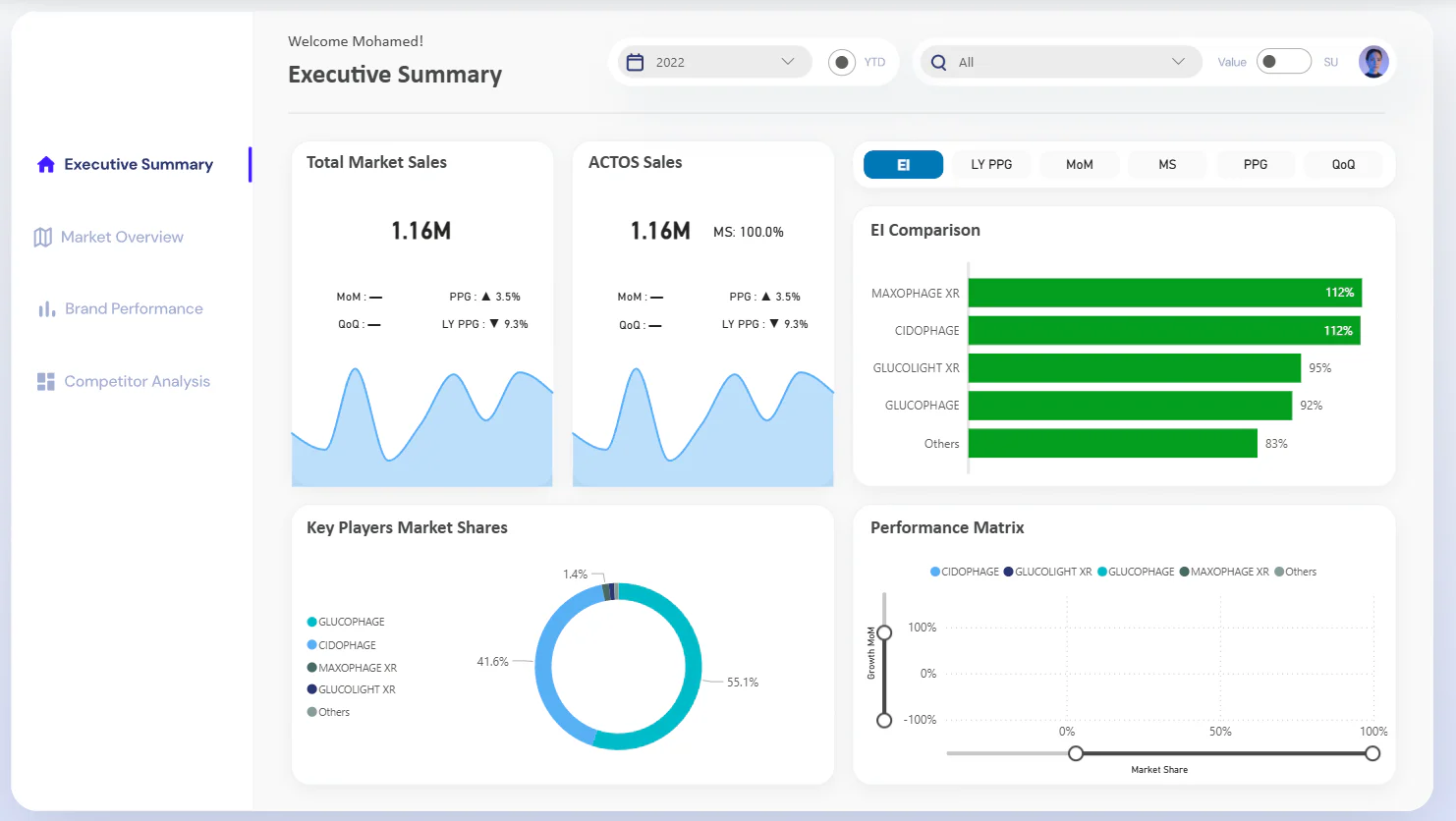The width and height of the screenshot is (1456, 821).
Task: Expand the 2022 year dropdown
Action: tap(715, 62)
